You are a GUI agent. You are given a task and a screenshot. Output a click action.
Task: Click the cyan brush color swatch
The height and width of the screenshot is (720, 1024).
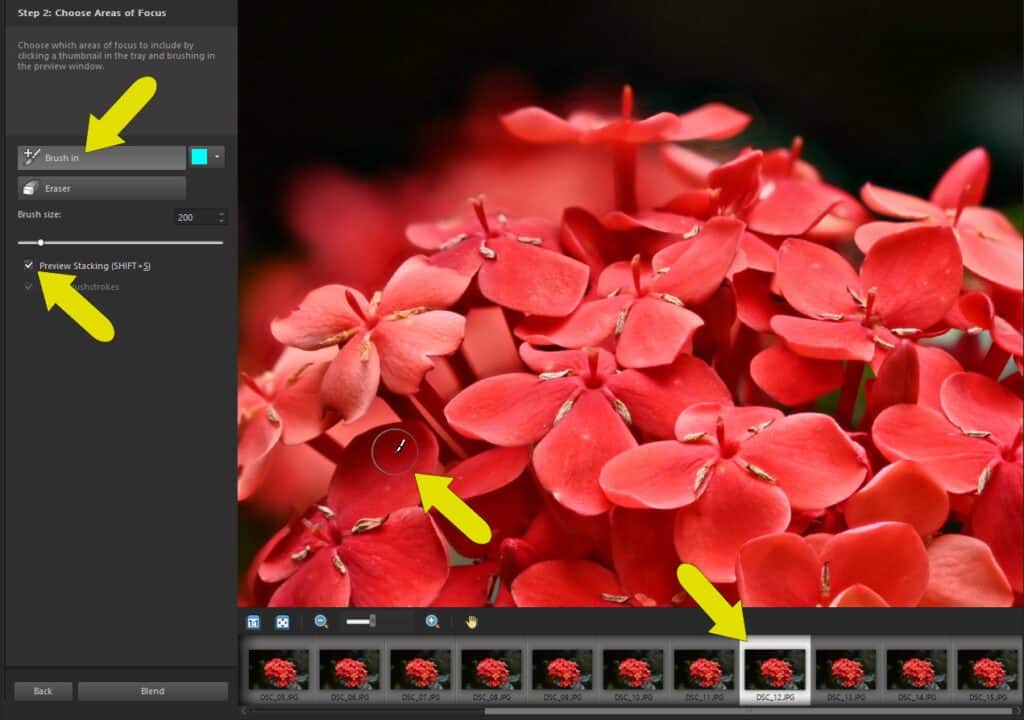pyautogui.click(x=199, y=157)
